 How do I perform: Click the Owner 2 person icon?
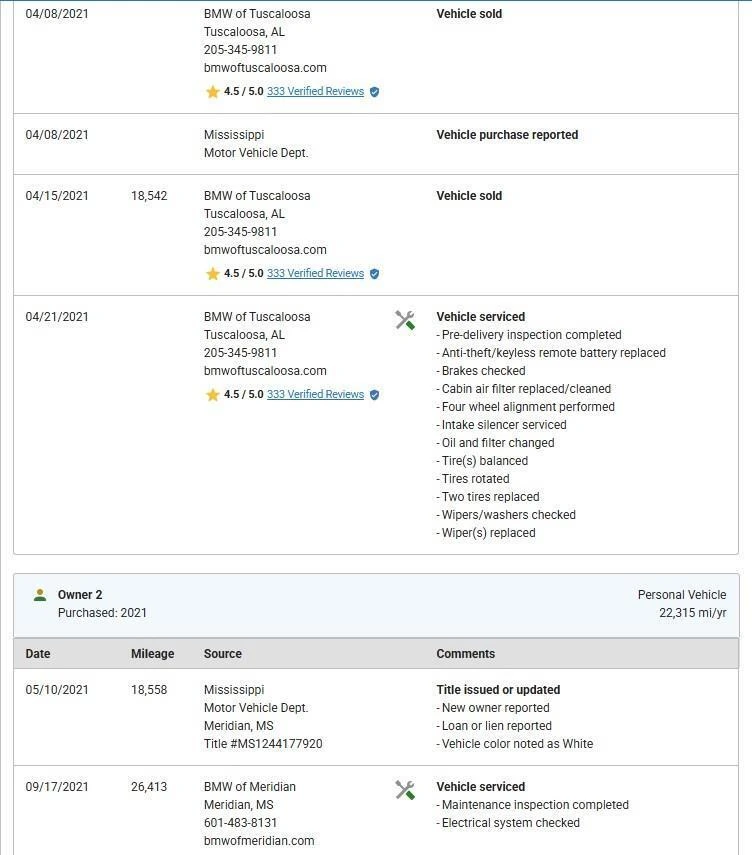[x=40, y=595]
